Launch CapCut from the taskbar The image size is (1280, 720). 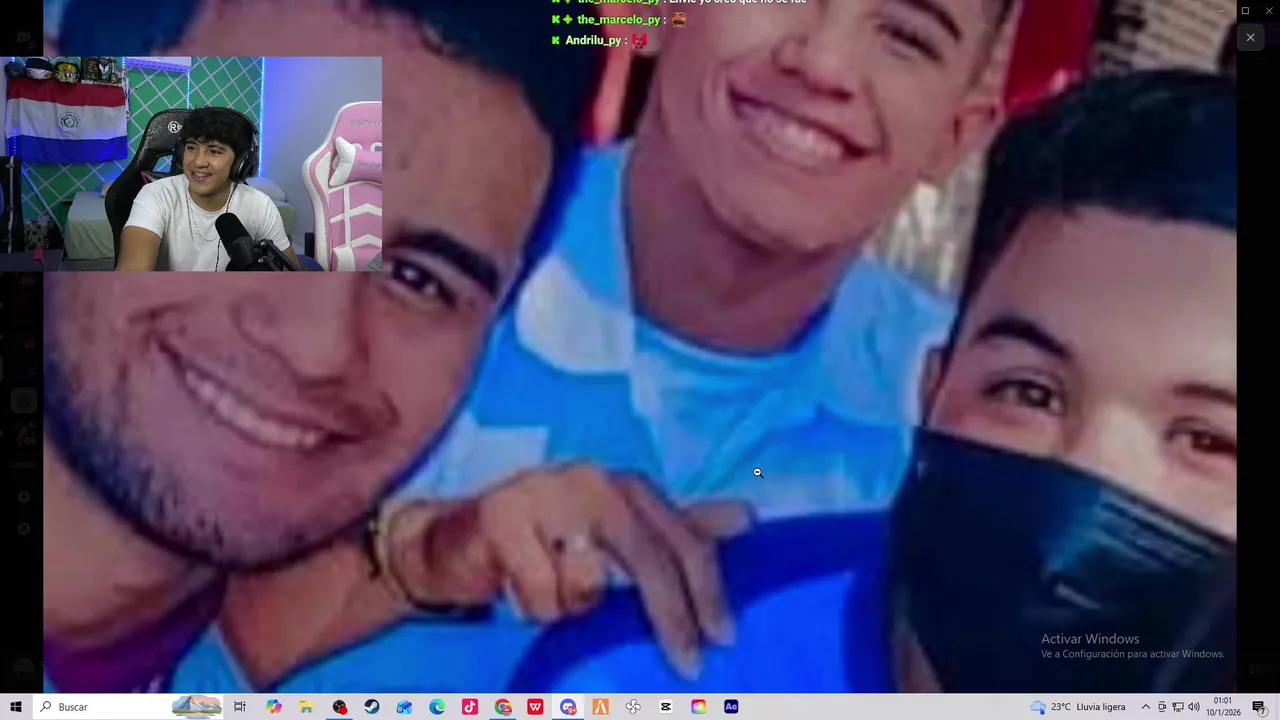[666, 707]
